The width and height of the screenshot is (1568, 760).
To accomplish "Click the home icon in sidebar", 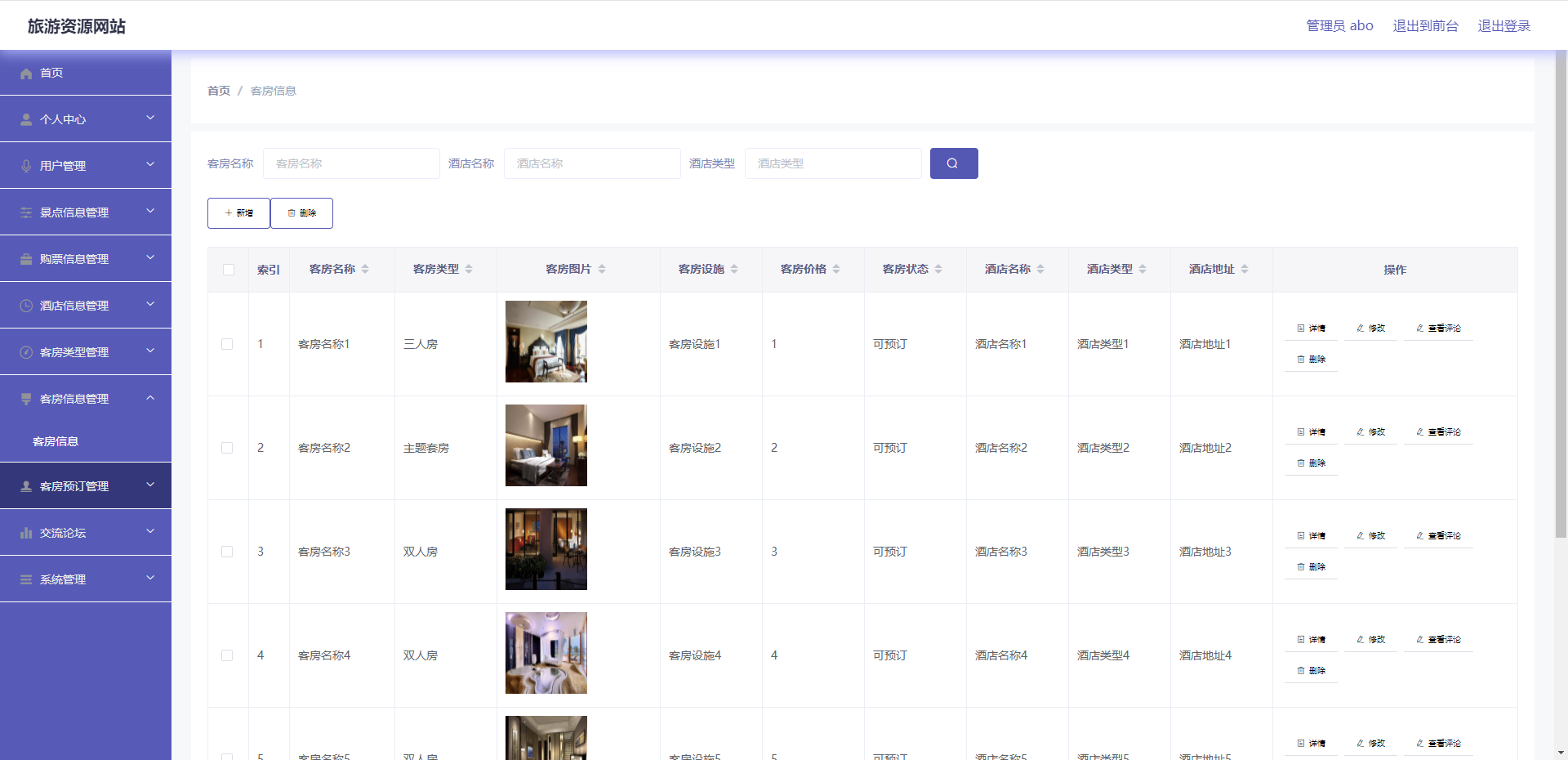I will click(x=26, y=74).
